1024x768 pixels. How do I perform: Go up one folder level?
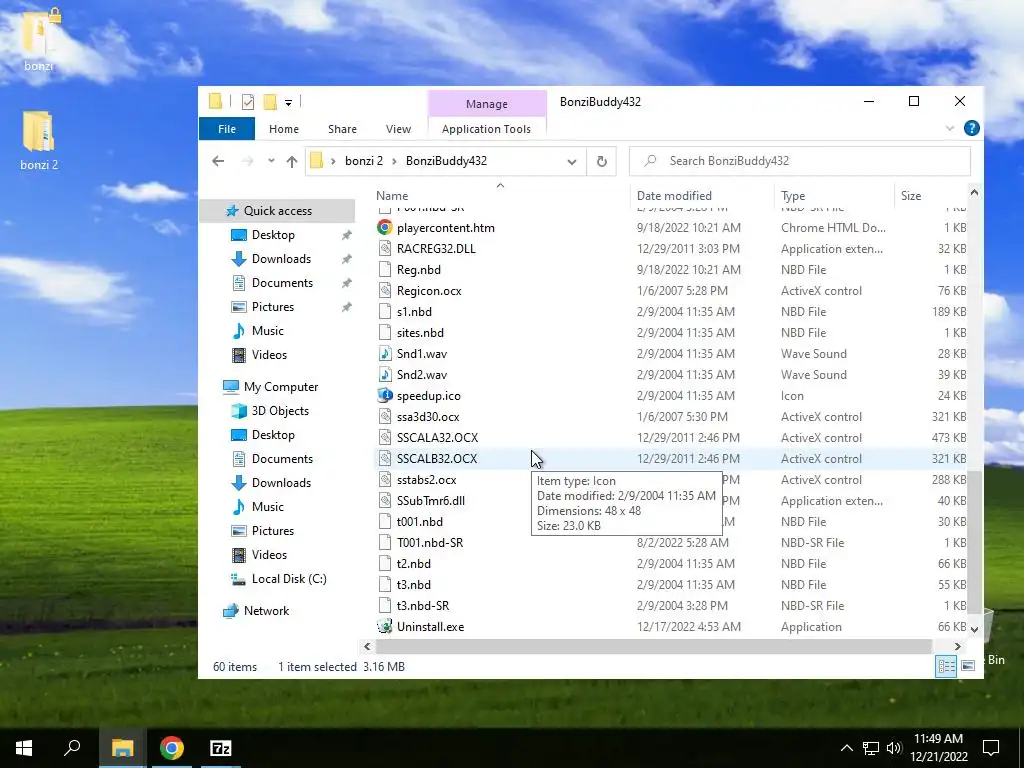(x=291, y=161)
